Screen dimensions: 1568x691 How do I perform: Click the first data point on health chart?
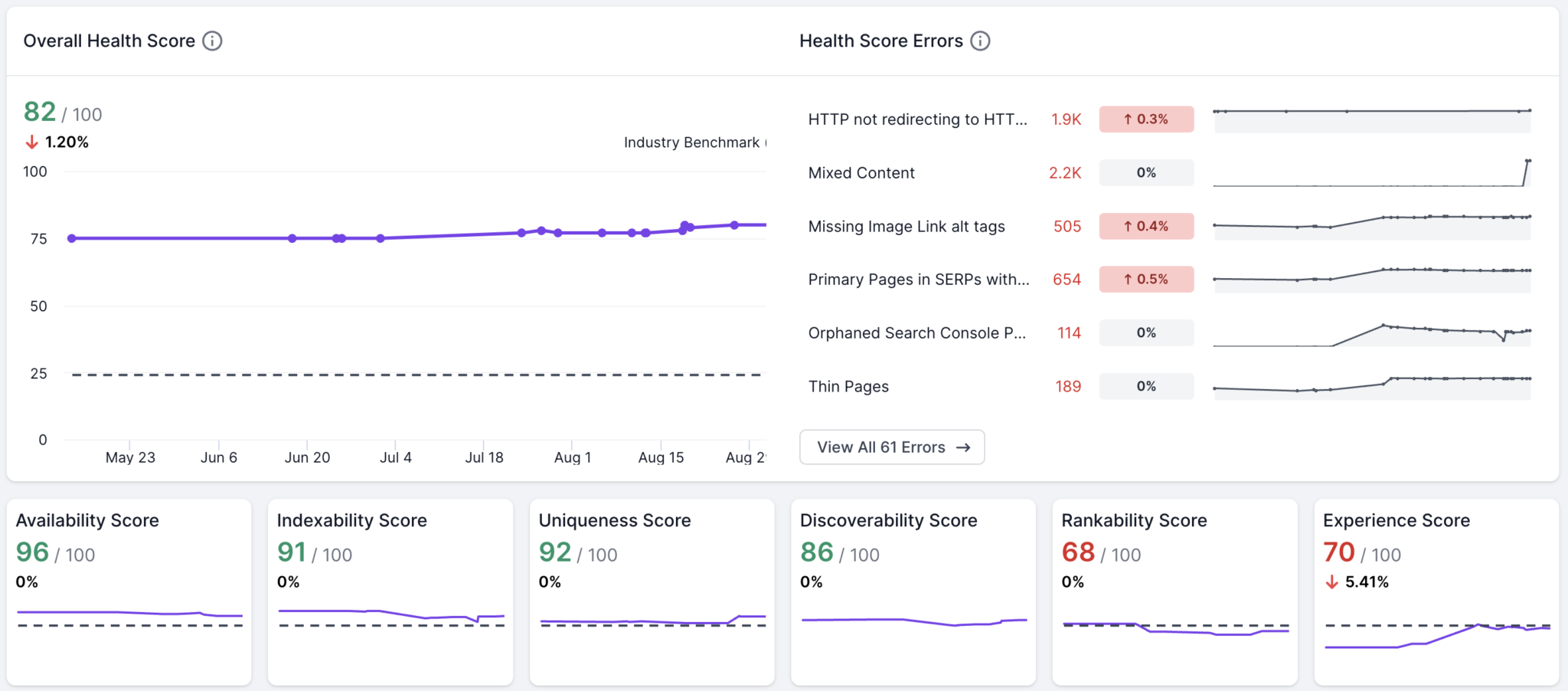[72, 239]
